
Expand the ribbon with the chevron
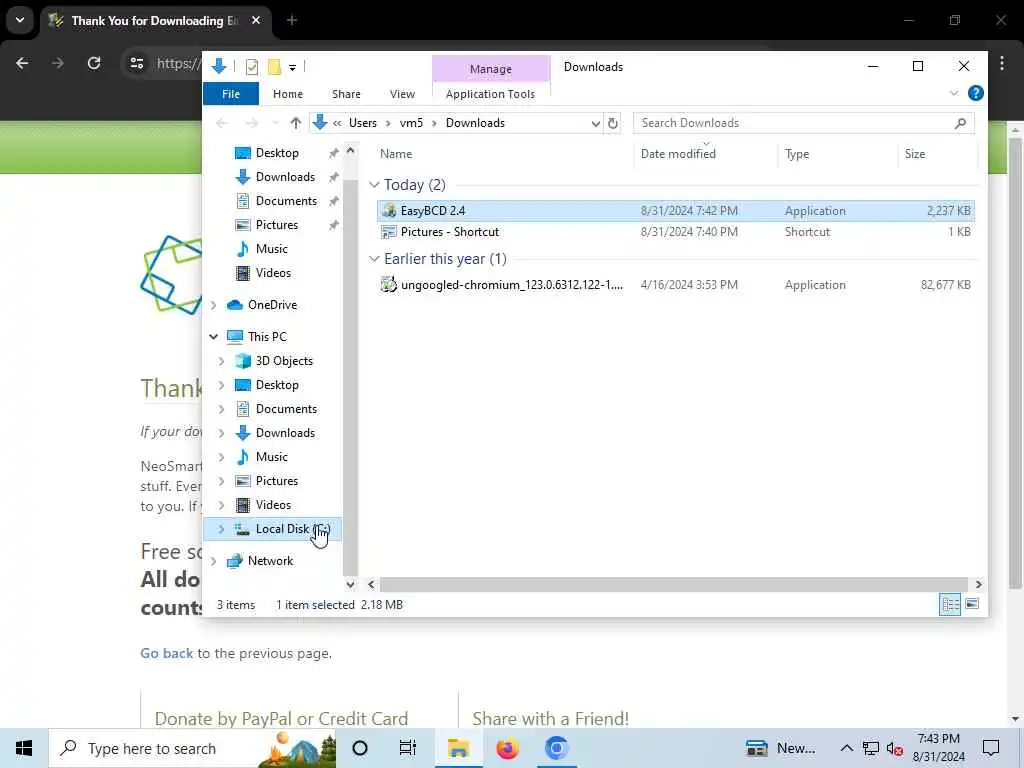click(953, 93)
